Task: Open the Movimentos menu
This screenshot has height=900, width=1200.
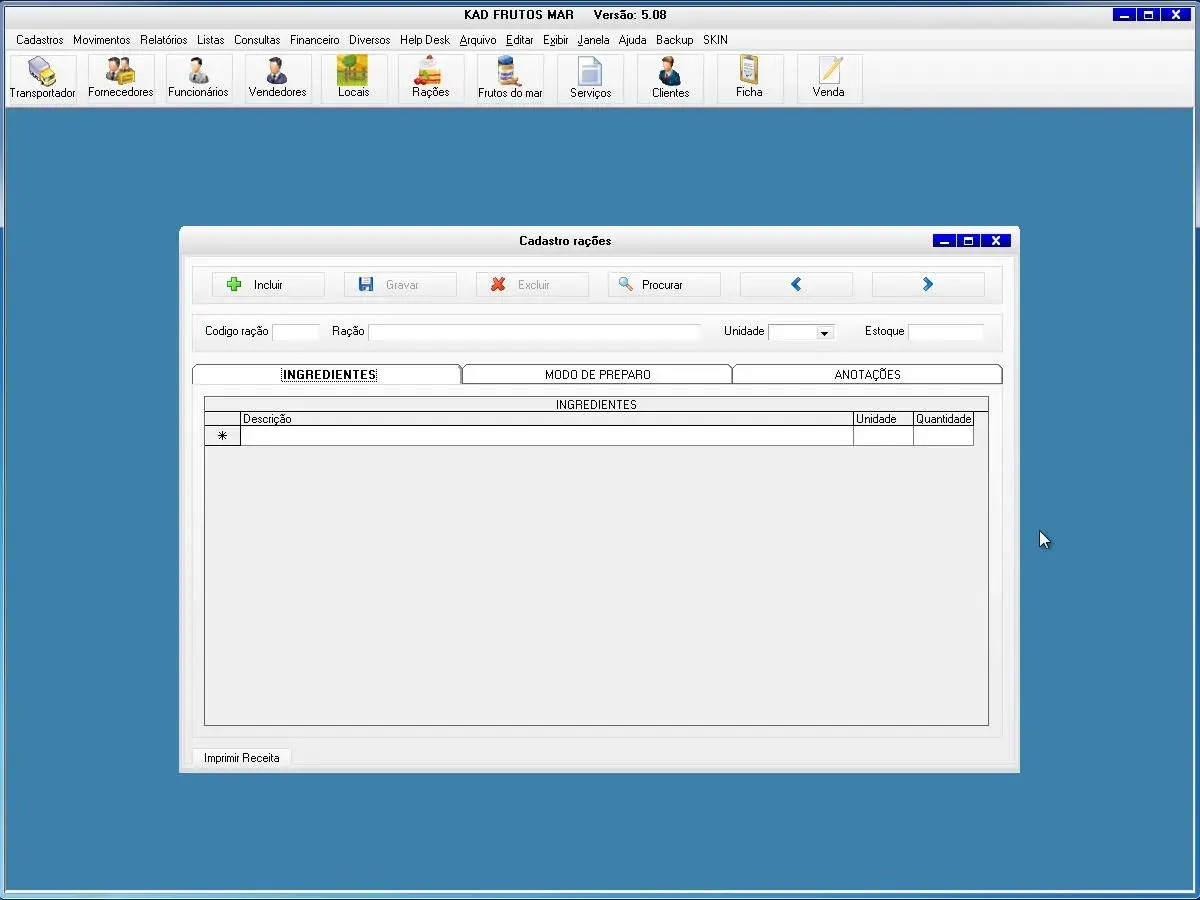Action: point(102,40)
